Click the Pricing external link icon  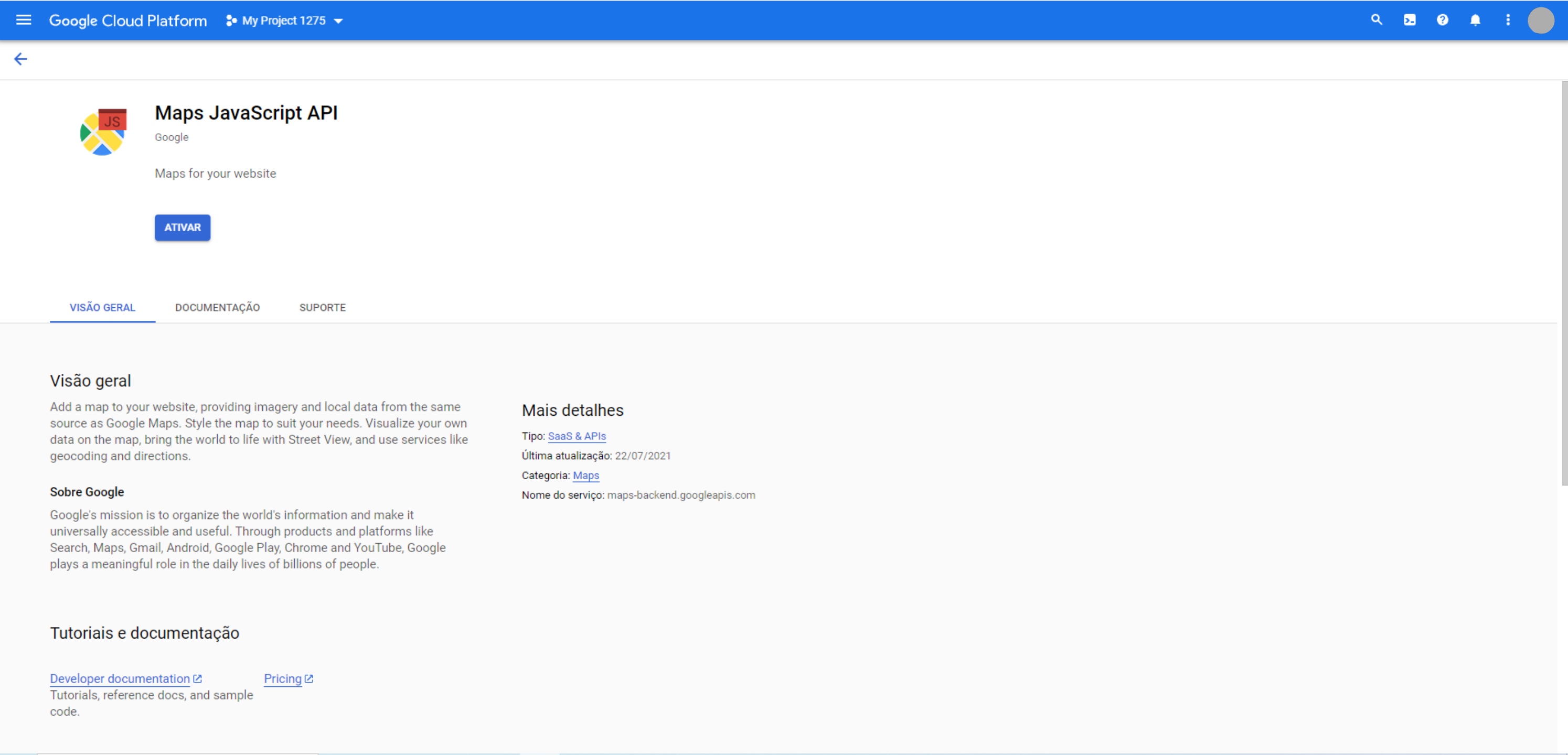[x=308, y=678]
